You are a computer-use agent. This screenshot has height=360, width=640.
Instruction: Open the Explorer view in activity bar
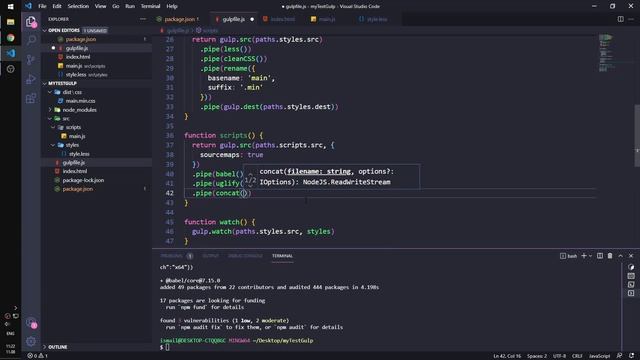coord(31,22)
